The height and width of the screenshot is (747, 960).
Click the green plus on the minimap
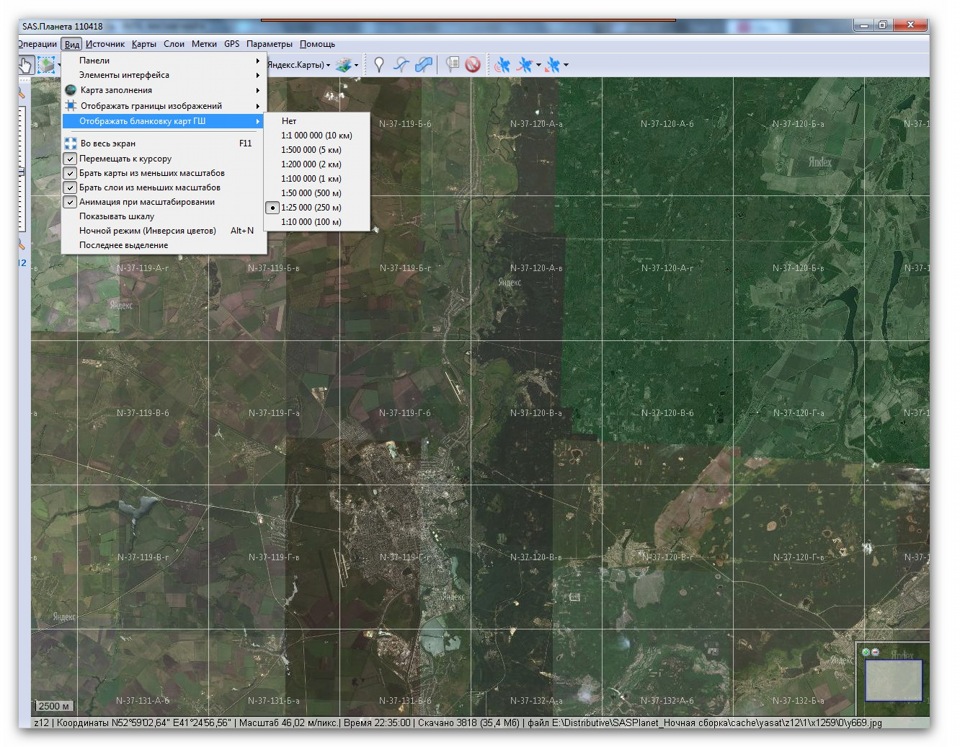[x=866, y=652]
